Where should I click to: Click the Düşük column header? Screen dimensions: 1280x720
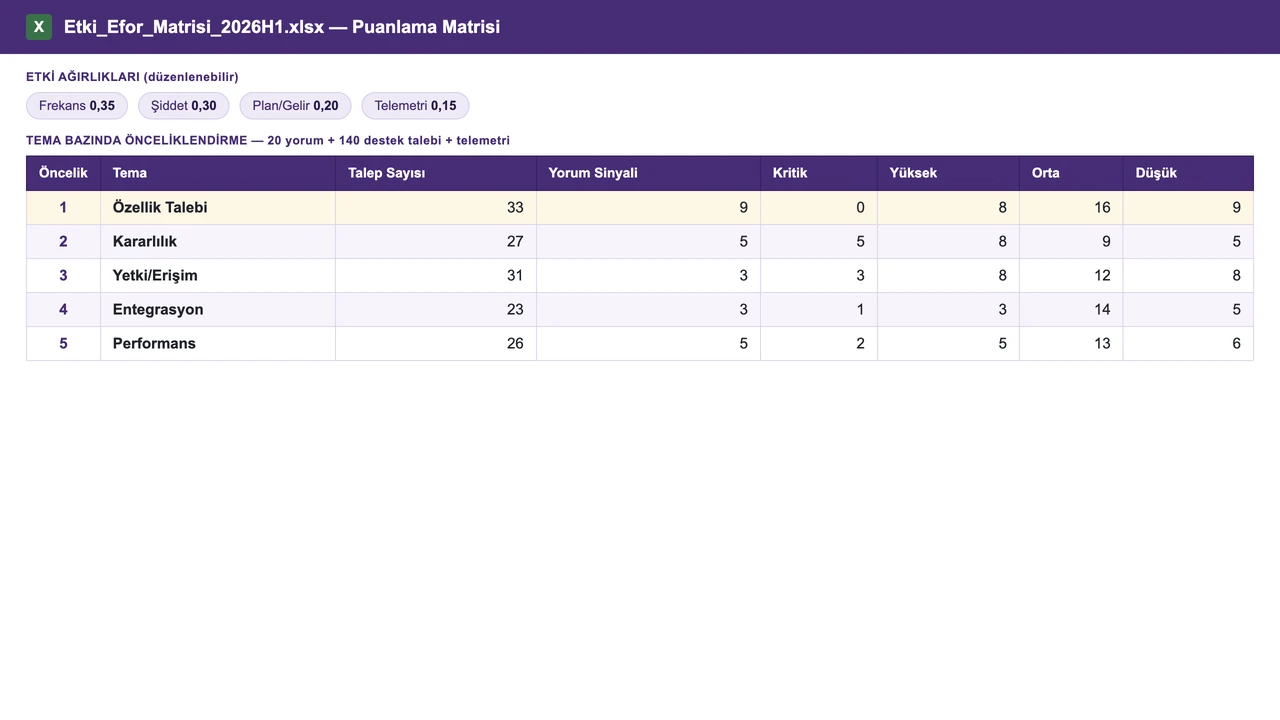point(1189,173)
